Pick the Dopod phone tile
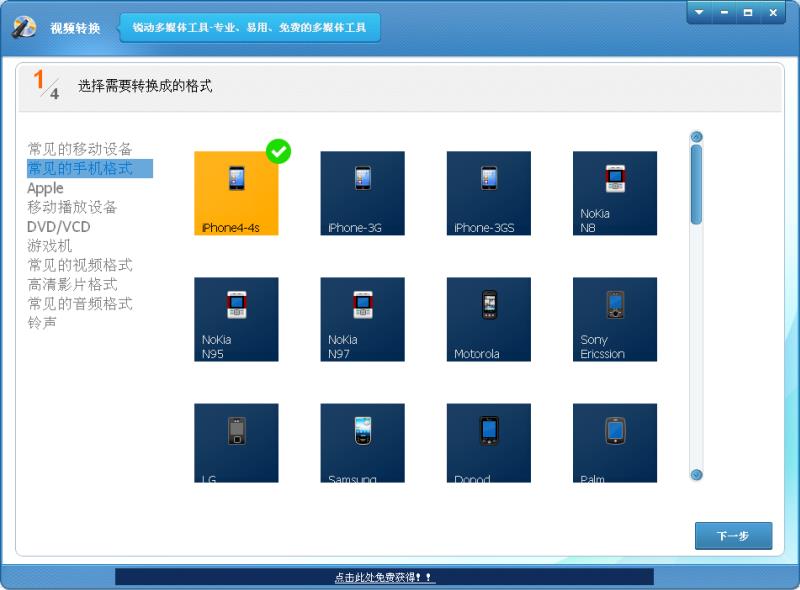Viewport: 800px width, 590px height. [489, 443]
